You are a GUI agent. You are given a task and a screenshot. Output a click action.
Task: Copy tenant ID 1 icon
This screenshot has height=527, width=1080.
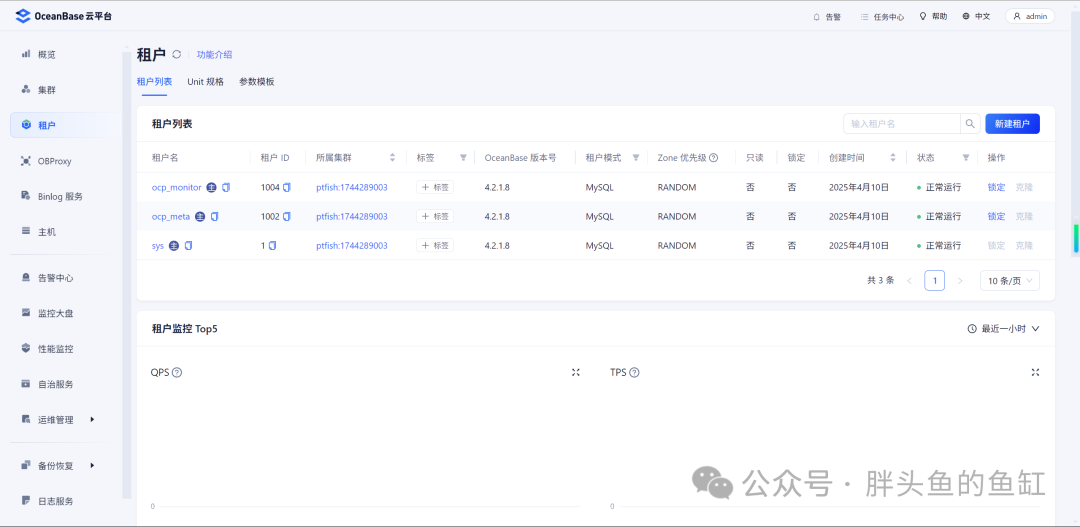[x=273, y=245]
